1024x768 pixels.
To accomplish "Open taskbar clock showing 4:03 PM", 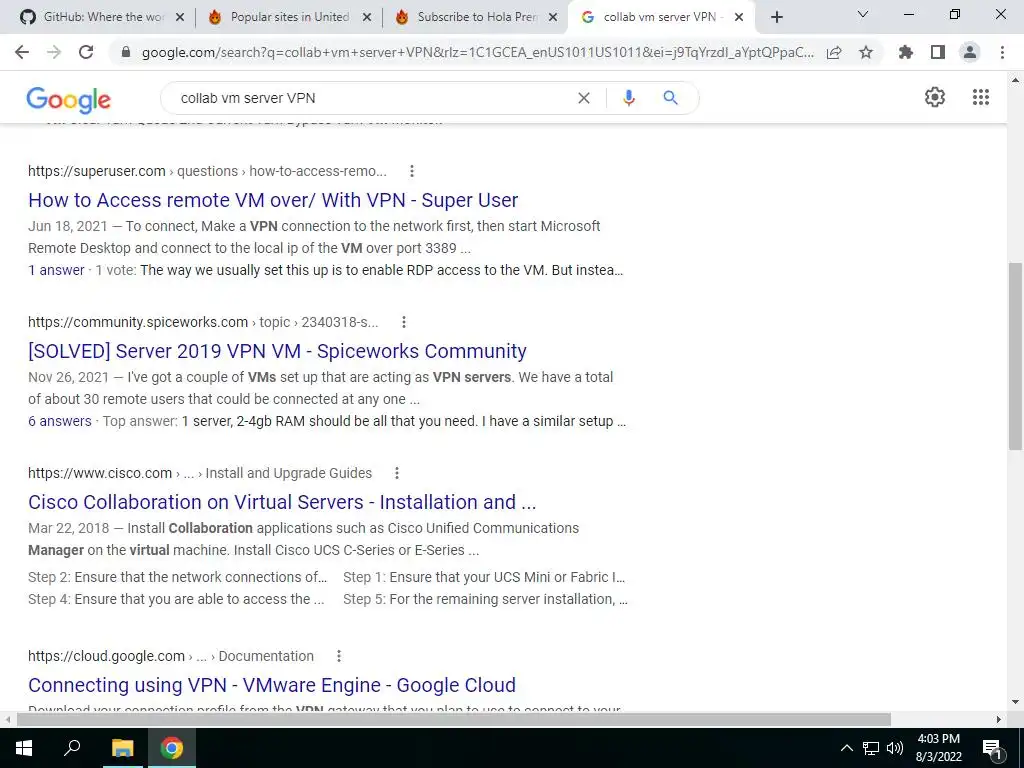I will click(938, 748).
